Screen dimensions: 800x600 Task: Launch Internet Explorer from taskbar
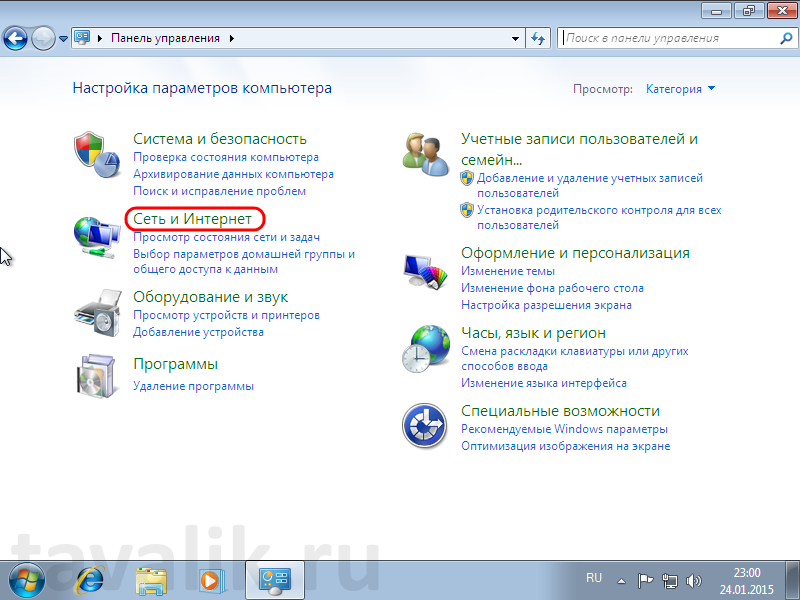coord(90,580)
